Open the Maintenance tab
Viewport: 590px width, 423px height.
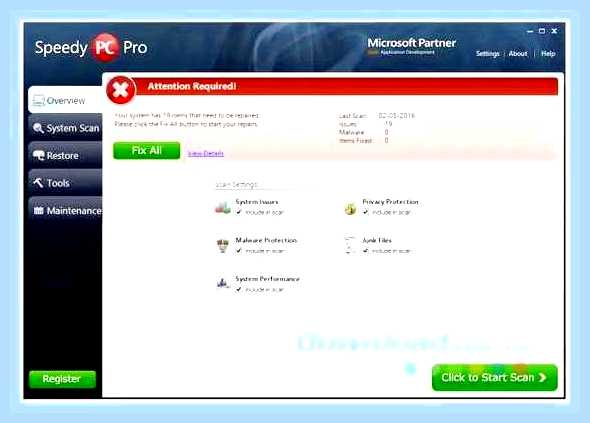[65, 210]
